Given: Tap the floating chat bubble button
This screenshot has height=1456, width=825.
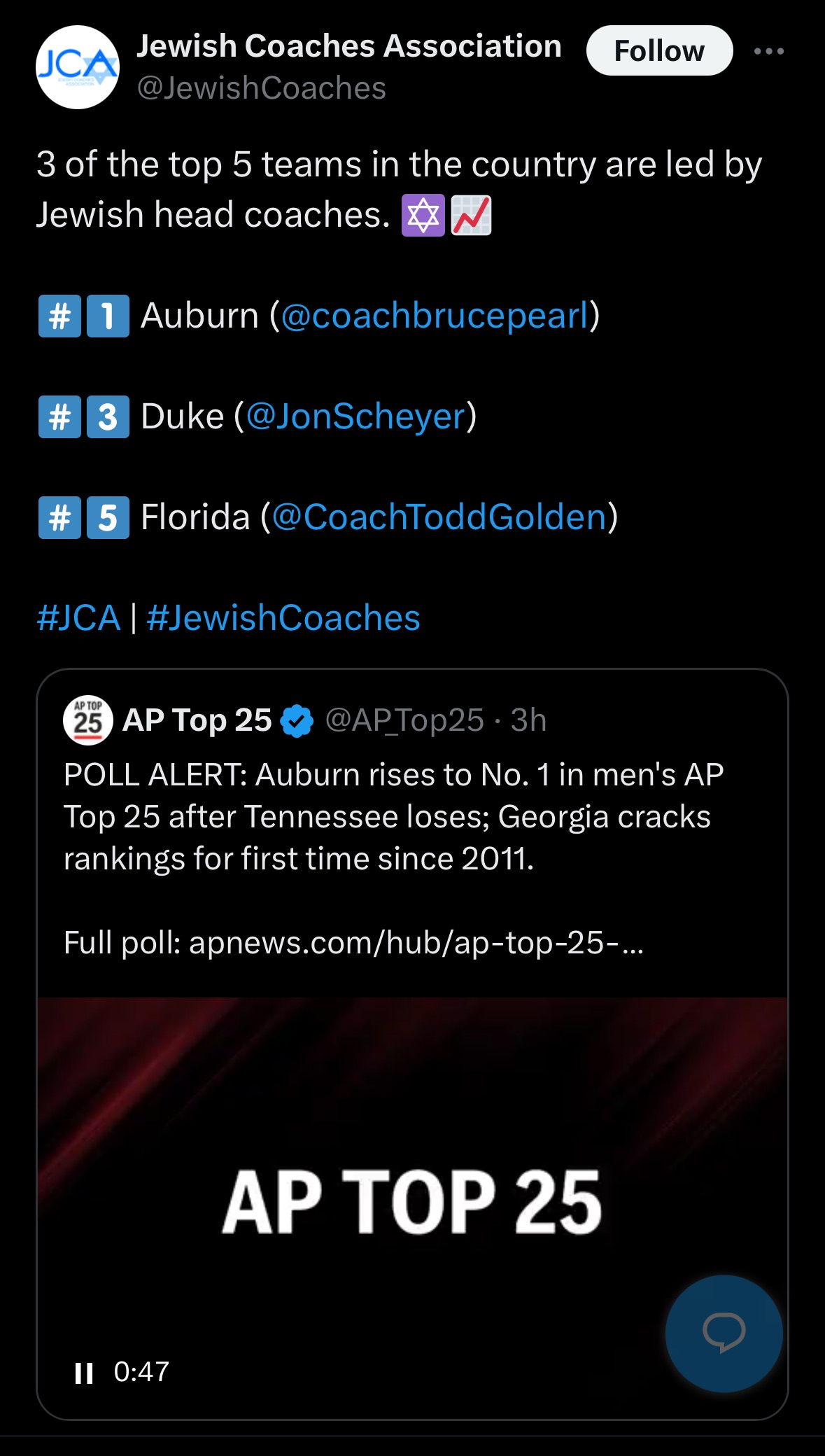Looking at the screenshot, I should pos(724,1333).
